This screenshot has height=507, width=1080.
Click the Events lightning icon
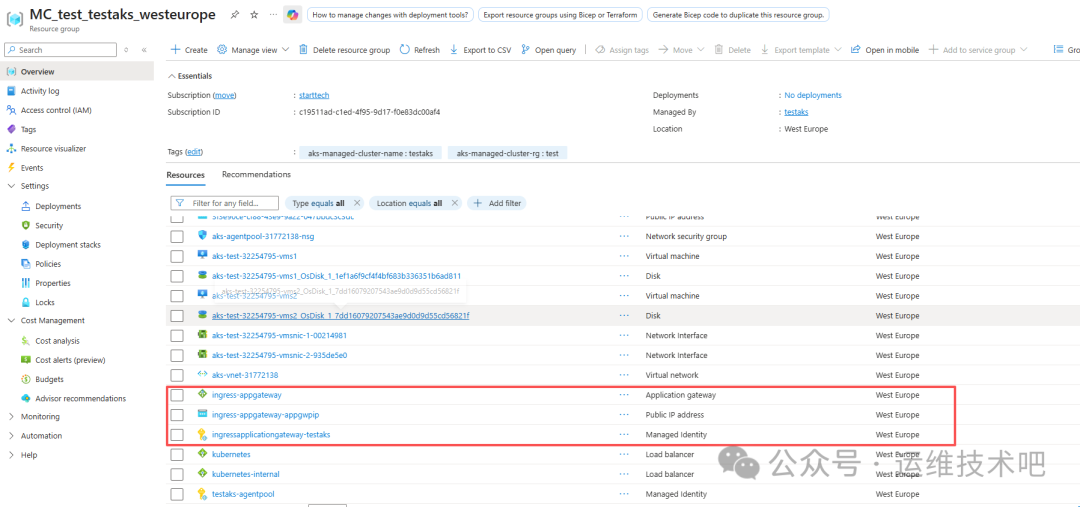click(11, 167)
